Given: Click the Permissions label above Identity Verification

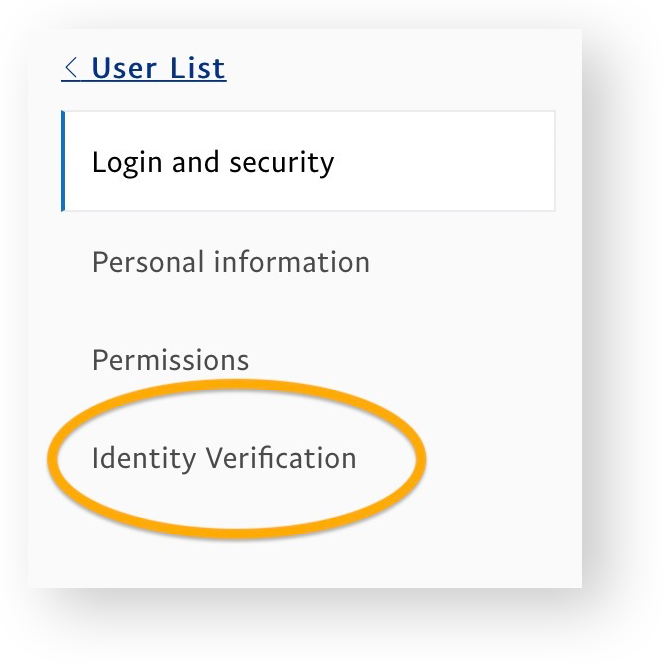Looking at the screenshot, I should 170,360.
